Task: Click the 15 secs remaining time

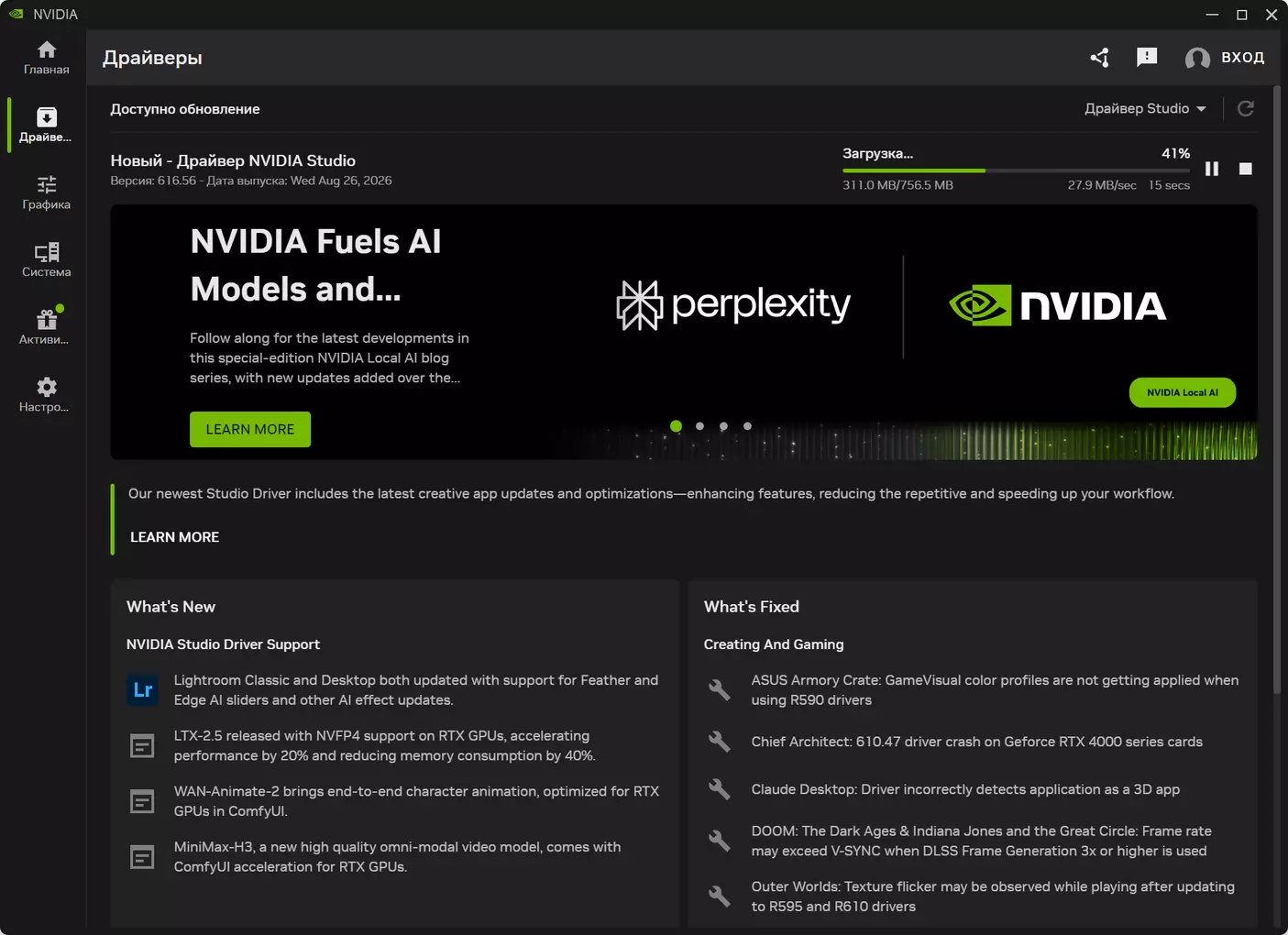Action: (1170, 185)
